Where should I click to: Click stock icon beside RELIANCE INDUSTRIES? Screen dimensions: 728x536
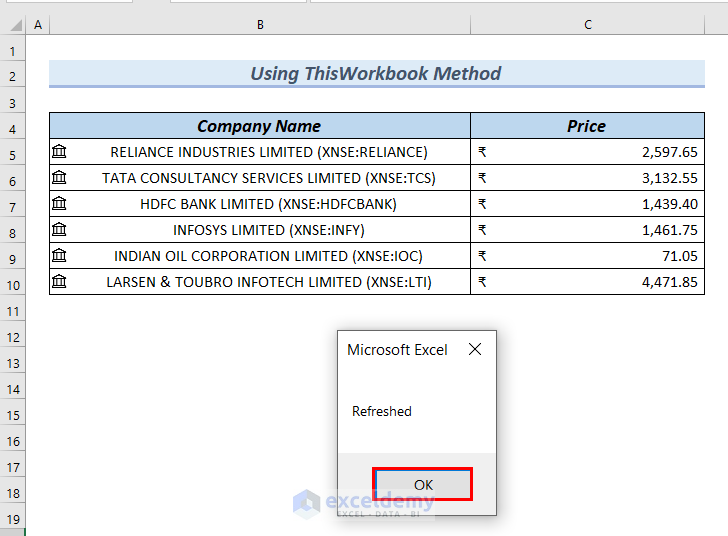[59, 151]
